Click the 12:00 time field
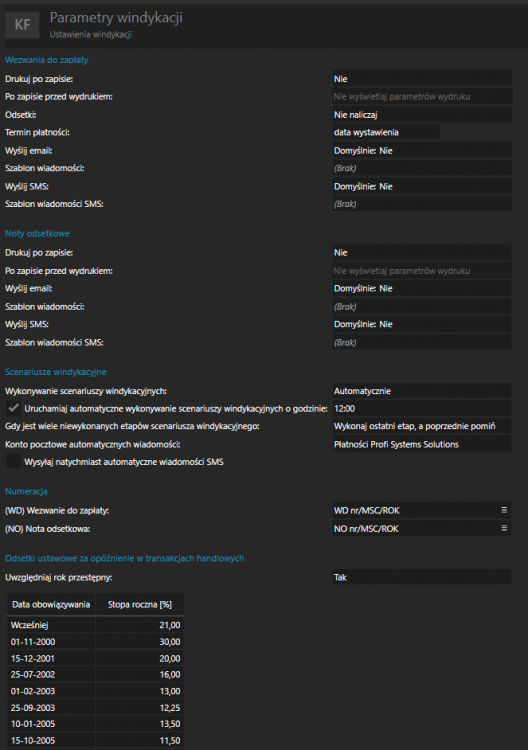 click(x=422, y=408)
